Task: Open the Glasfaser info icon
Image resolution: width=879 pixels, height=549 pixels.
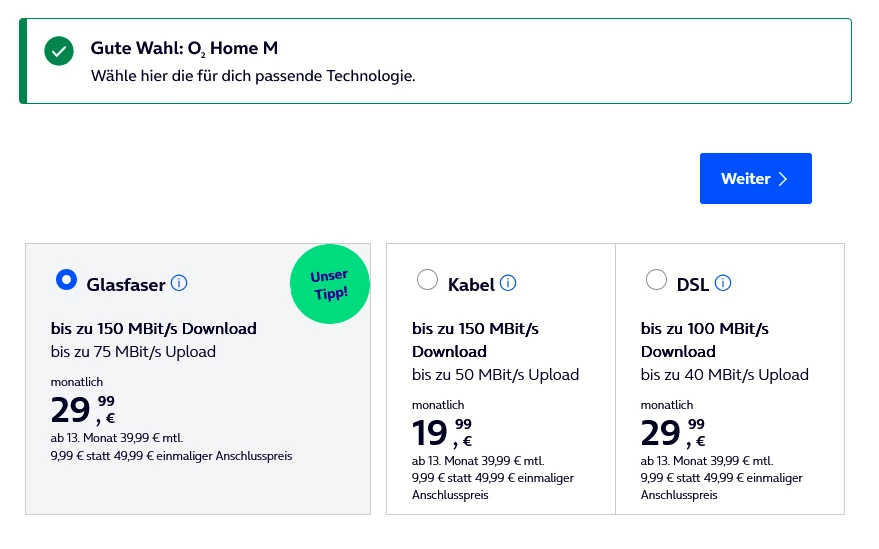Action: click(180, 283)
